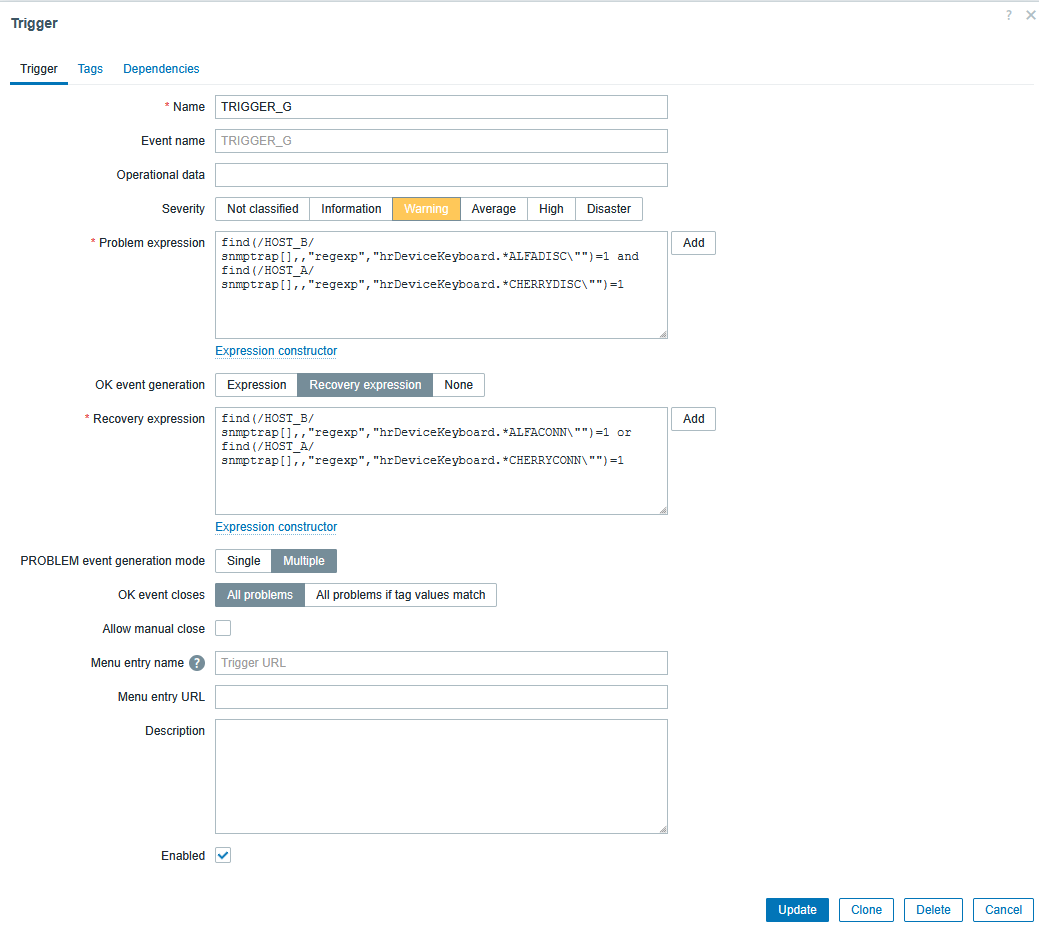Click the Clone button

click(x=866, y=910)
